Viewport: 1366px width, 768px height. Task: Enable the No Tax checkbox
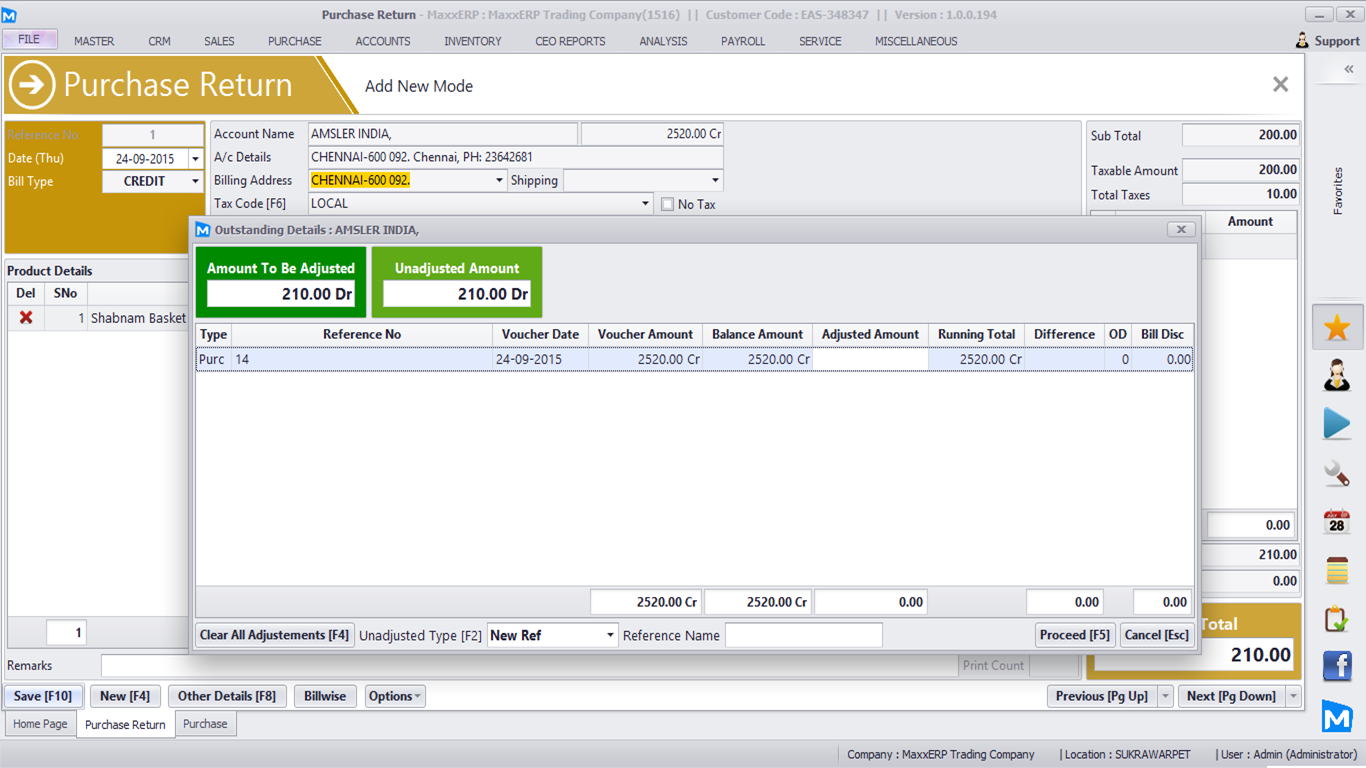pos(668,204)
